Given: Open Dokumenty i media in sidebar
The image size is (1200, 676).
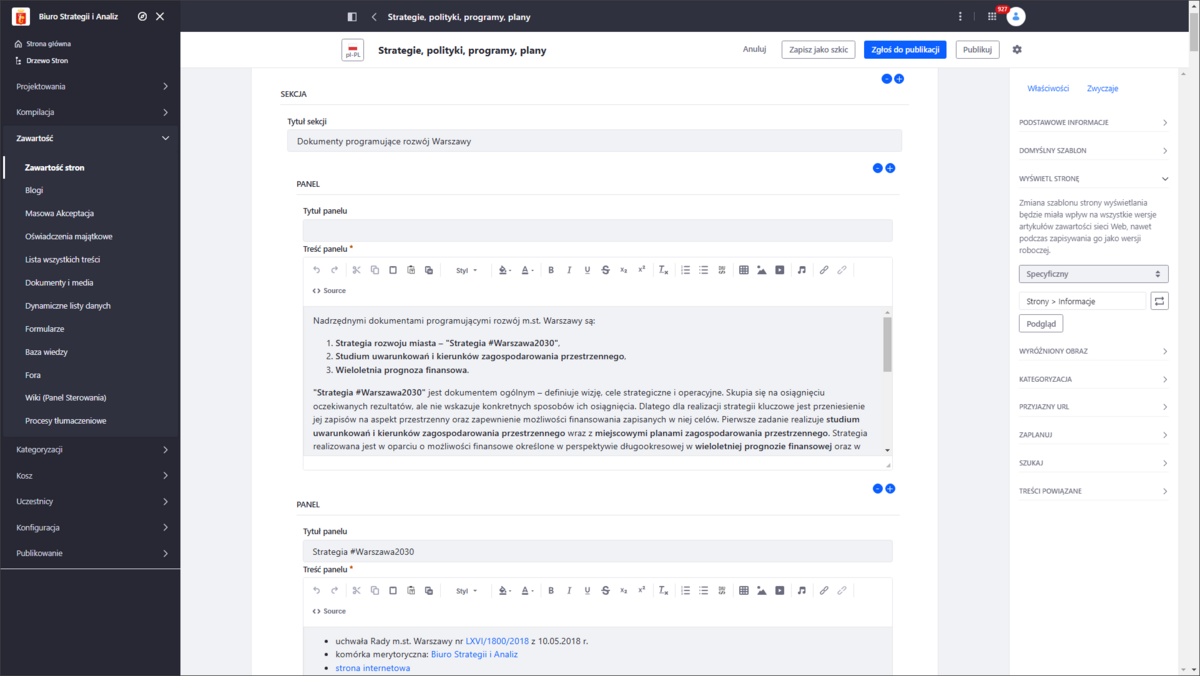Looking at the screenshot, I should pyautogui.click(x=59, y=283).
